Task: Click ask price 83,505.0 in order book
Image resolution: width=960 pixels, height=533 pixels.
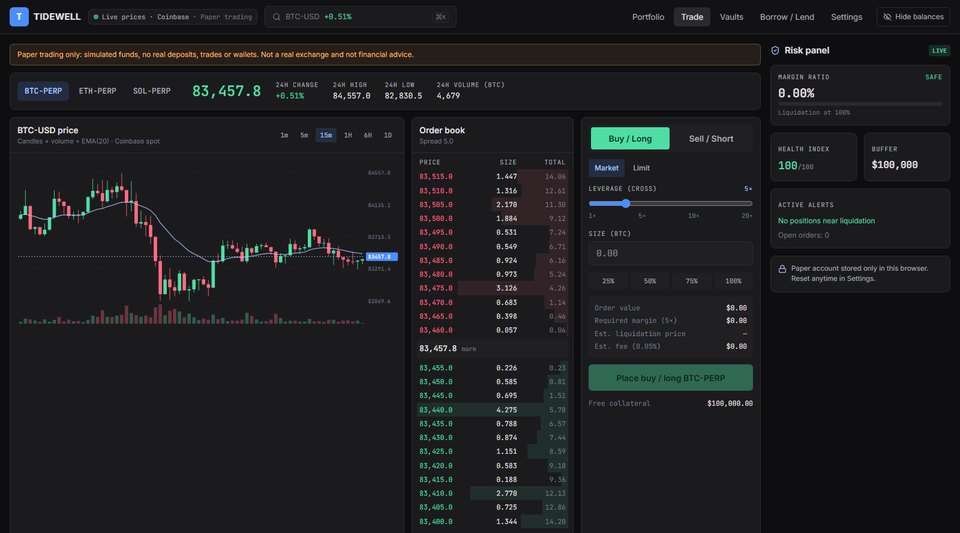Action: (436, 205)
